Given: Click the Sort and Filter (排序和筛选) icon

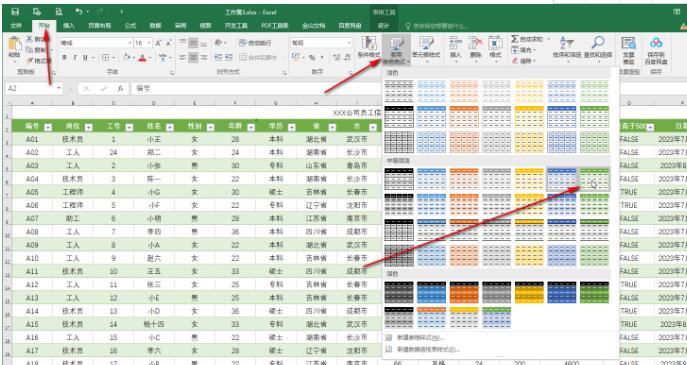Looking at the screenshot, I should point(567,43).
